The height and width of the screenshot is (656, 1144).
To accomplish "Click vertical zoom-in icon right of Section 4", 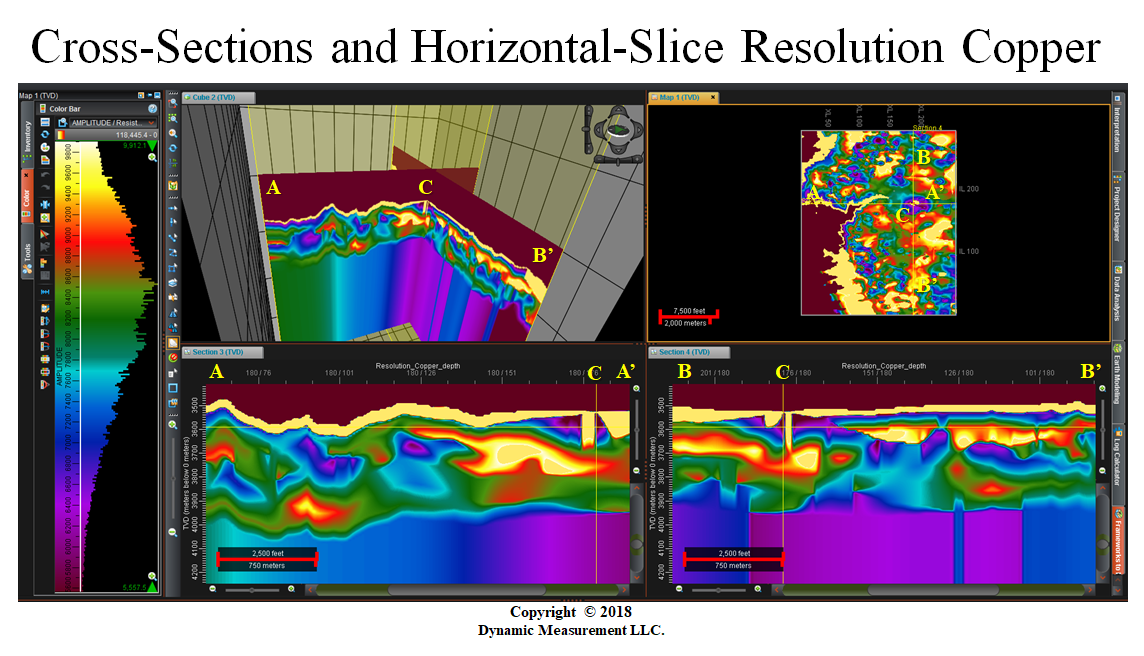I will pyautogui.click(x=1102, y=390).
